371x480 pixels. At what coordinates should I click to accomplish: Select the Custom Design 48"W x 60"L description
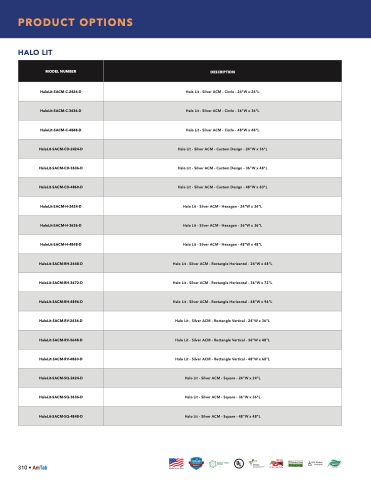coord(223,187)
